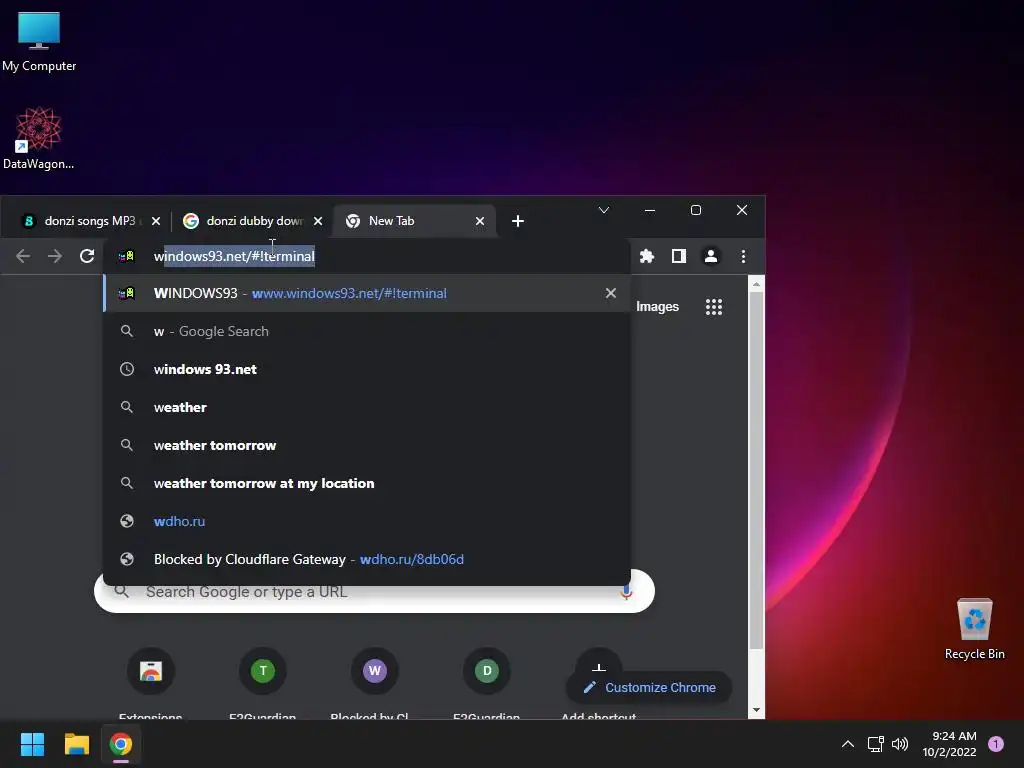Show hidden system tray icons
Image resolution: width=1024 pixels, height=768 pixels.
(848, 744)
